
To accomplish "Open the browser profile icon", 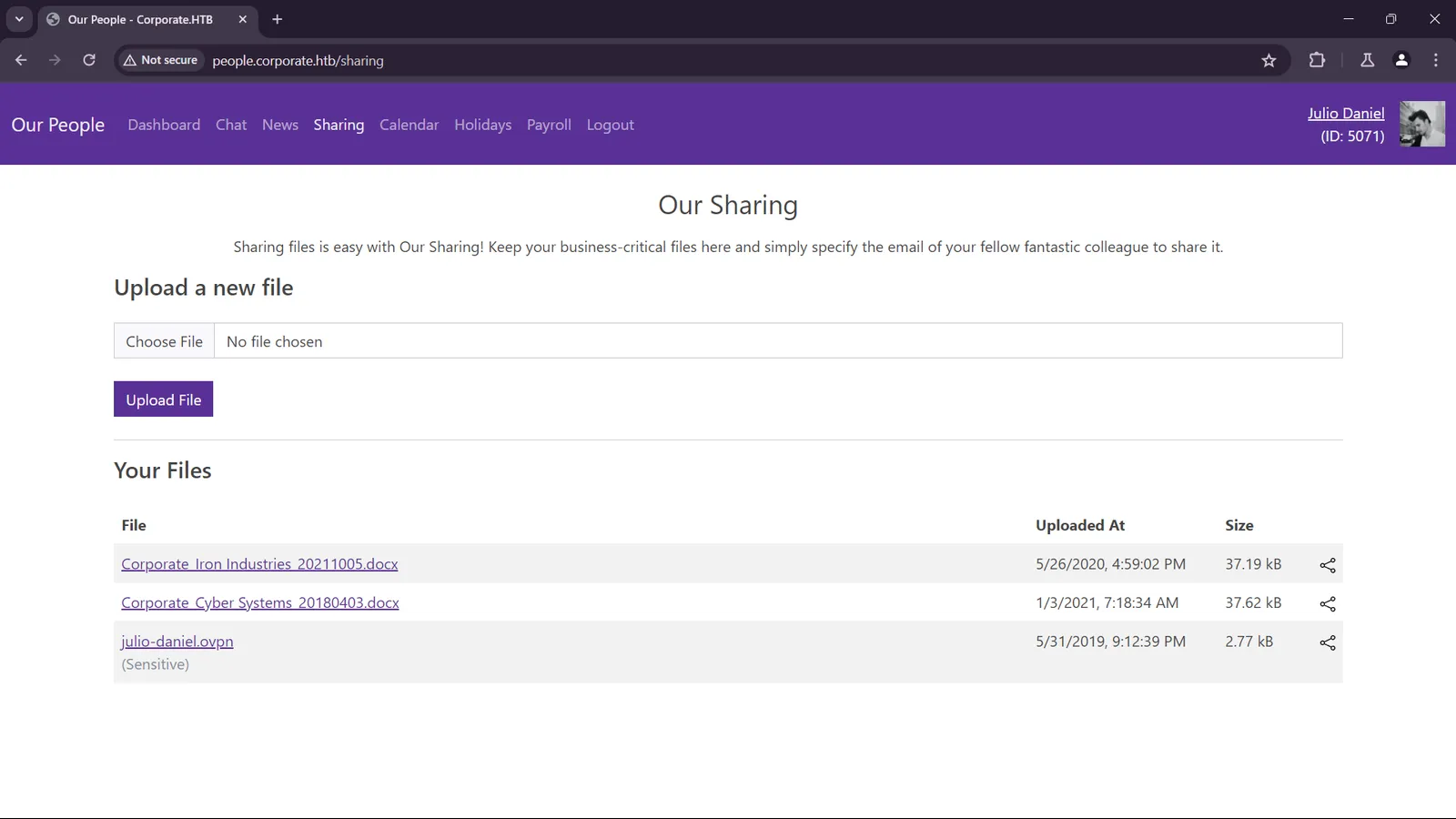I will click(x=1401, y=60).
